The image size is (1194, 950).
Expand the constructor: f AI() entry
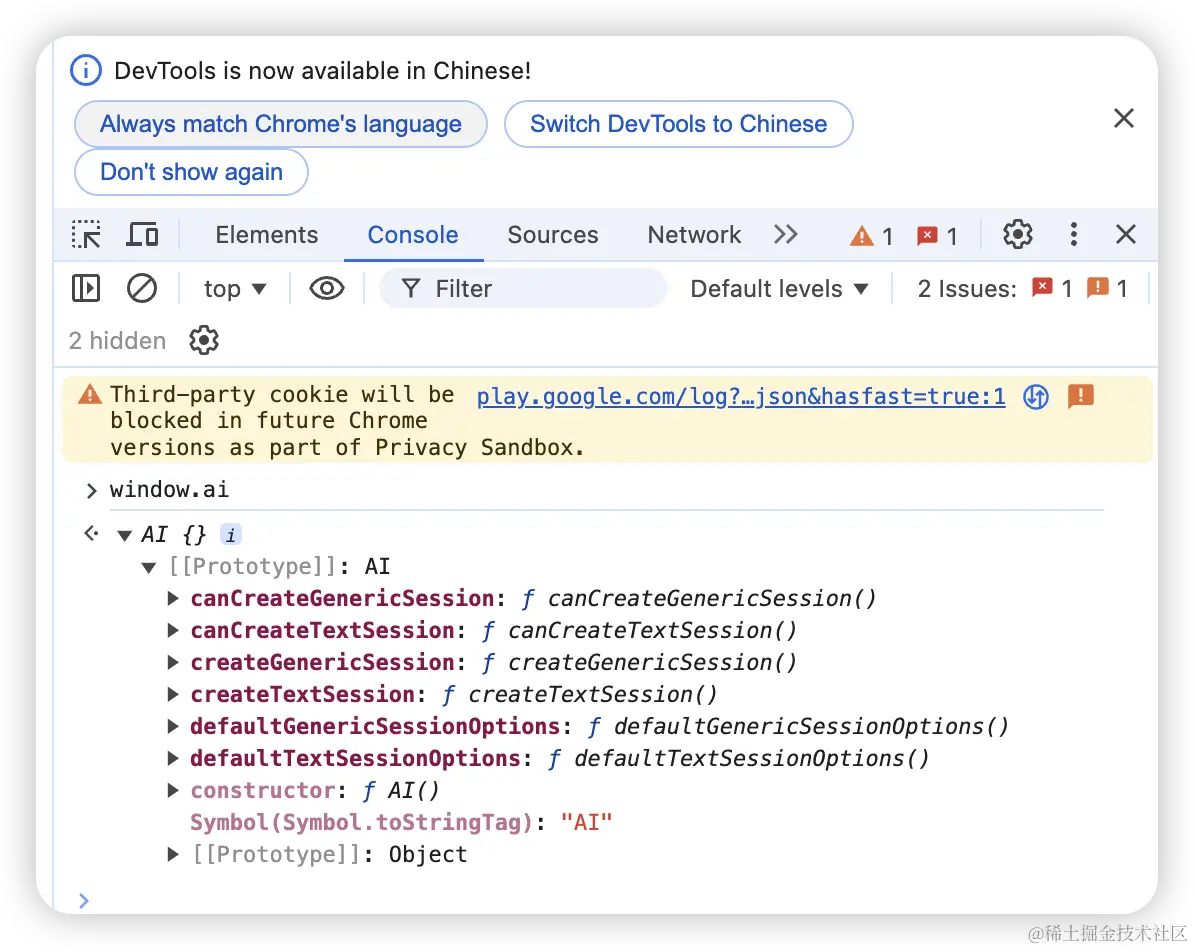[x=174, y=790]
